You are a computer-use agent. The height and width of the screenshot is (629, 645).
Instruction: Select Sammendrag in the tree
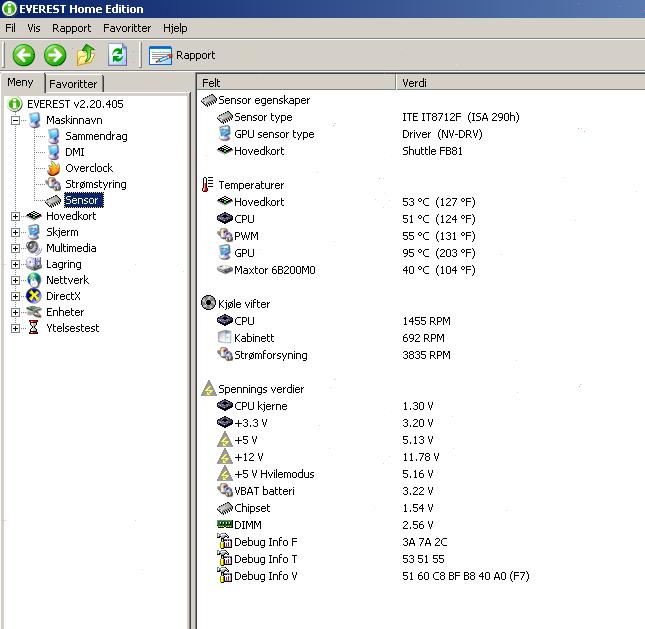[96, 136]
